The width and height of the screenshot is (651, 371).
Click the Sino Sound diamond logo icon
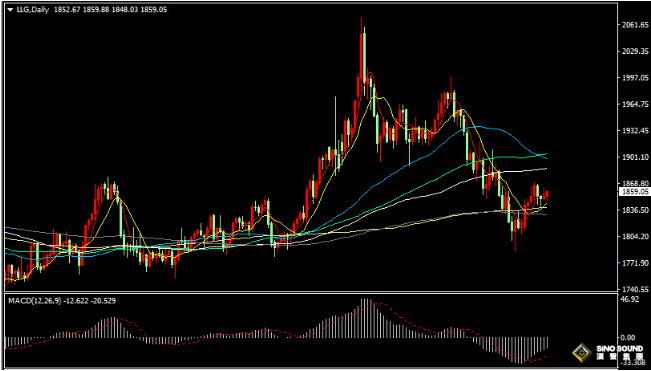pyautogui.click(x=582, y=354)
